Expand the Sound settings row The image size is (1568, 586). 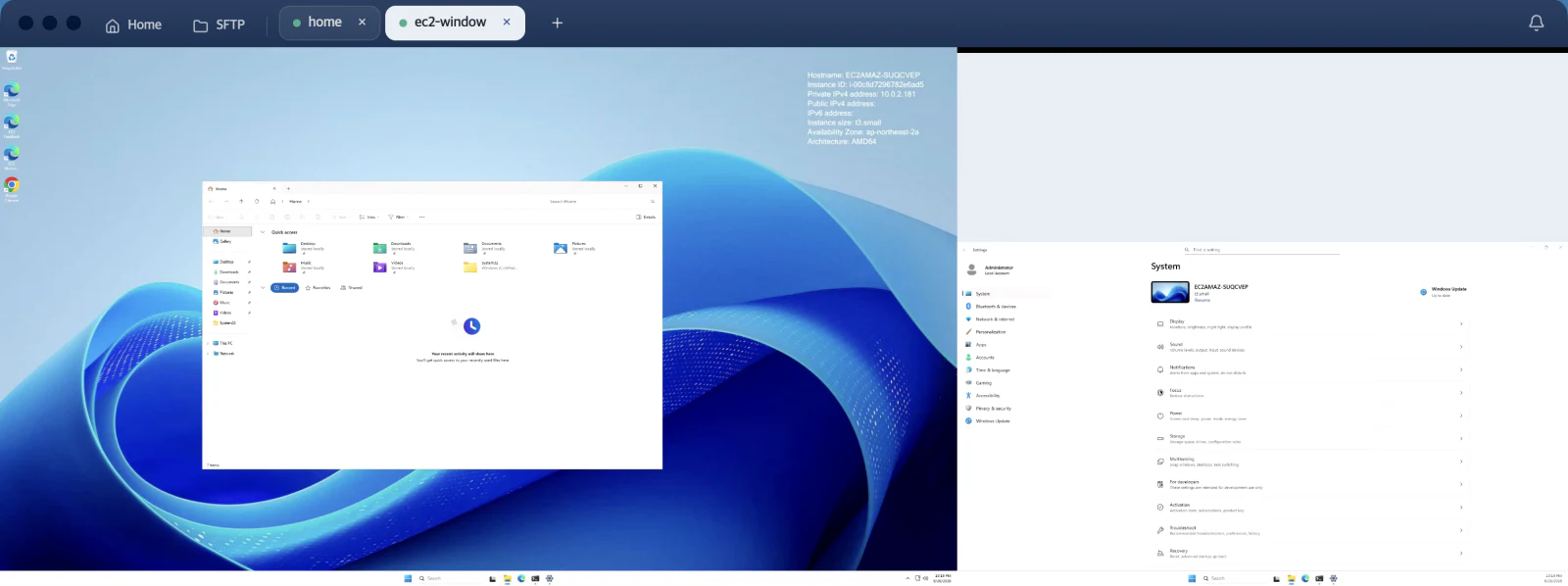(x=1309, y=347)
